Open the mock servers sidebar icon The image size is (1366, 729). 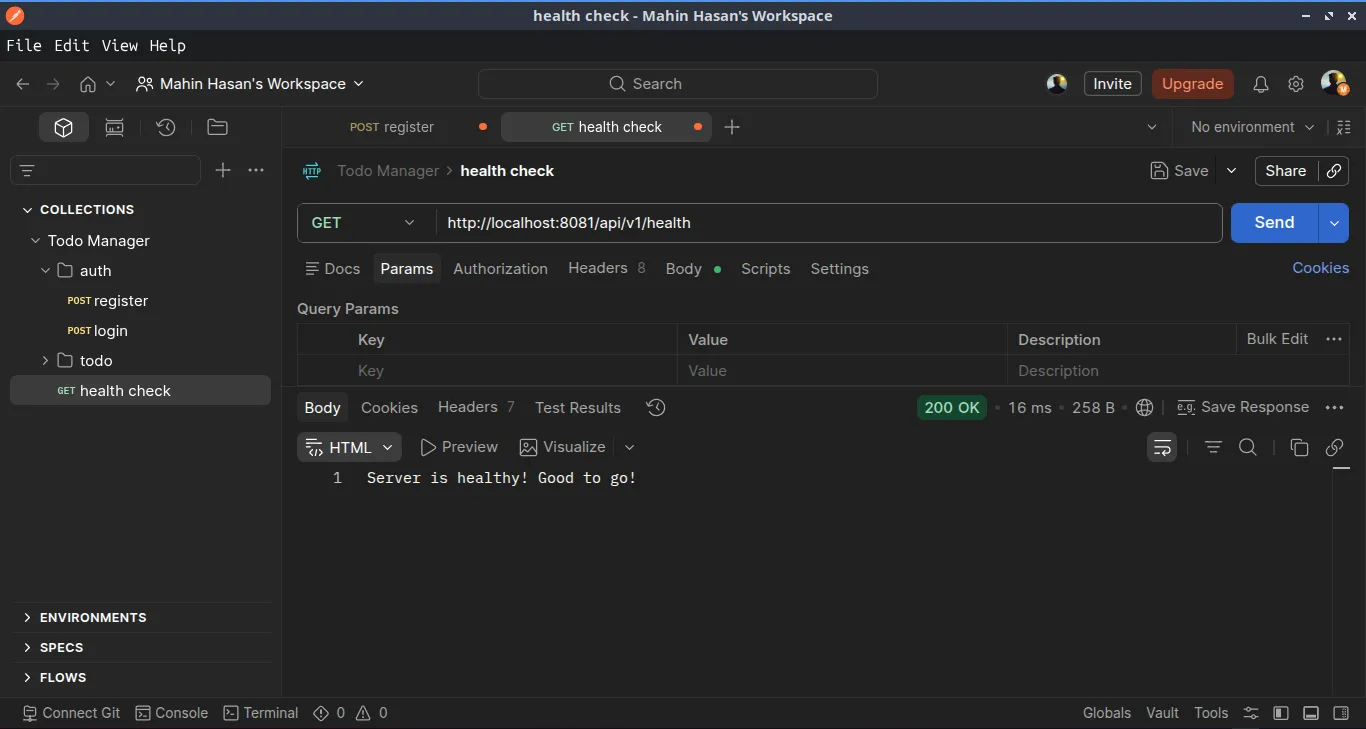click(x=115, y=127)
